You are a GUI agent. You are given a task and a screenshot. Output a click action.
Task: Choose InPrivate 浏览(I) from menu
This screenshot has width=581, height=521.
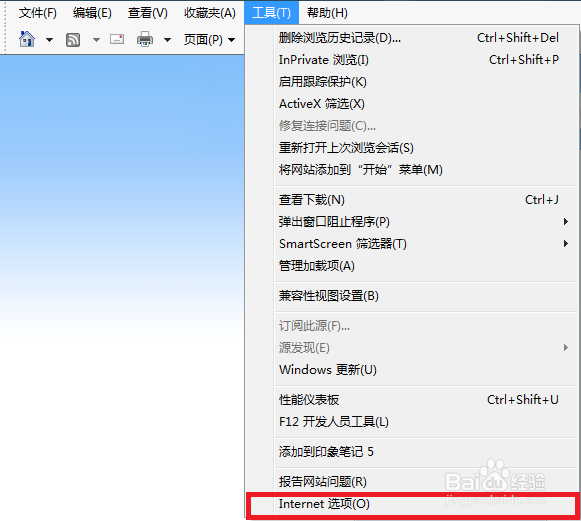[x=412, y=60]
